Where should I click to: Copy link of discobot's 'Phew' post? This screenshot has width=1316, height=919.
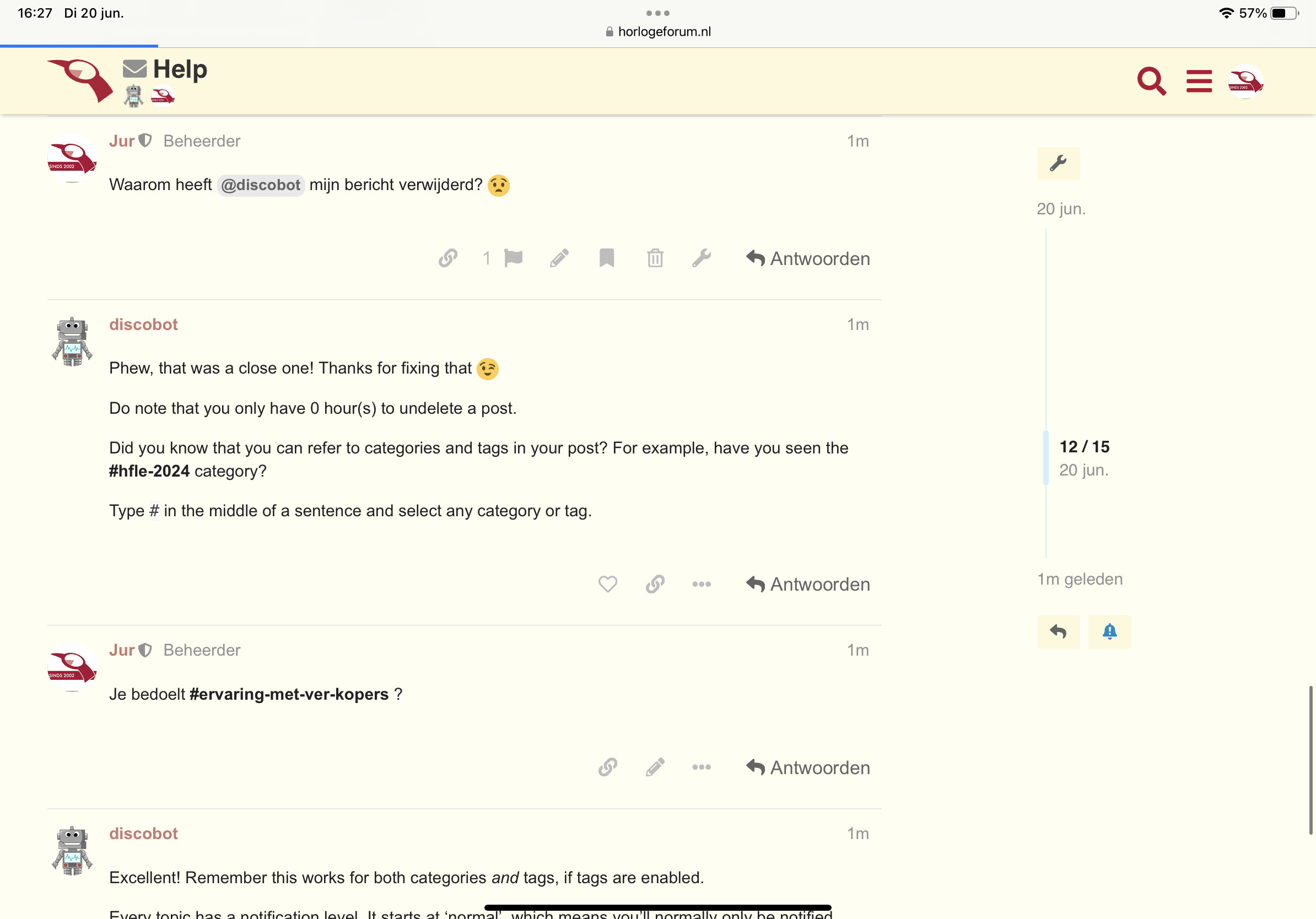pos(655,584)
